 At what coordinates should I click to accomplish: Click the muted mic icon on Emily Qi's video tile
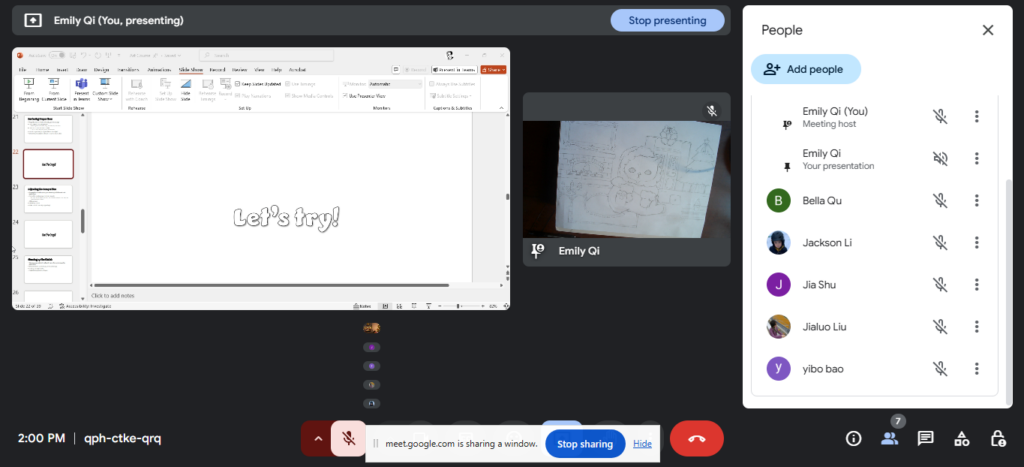click(712, 111)
